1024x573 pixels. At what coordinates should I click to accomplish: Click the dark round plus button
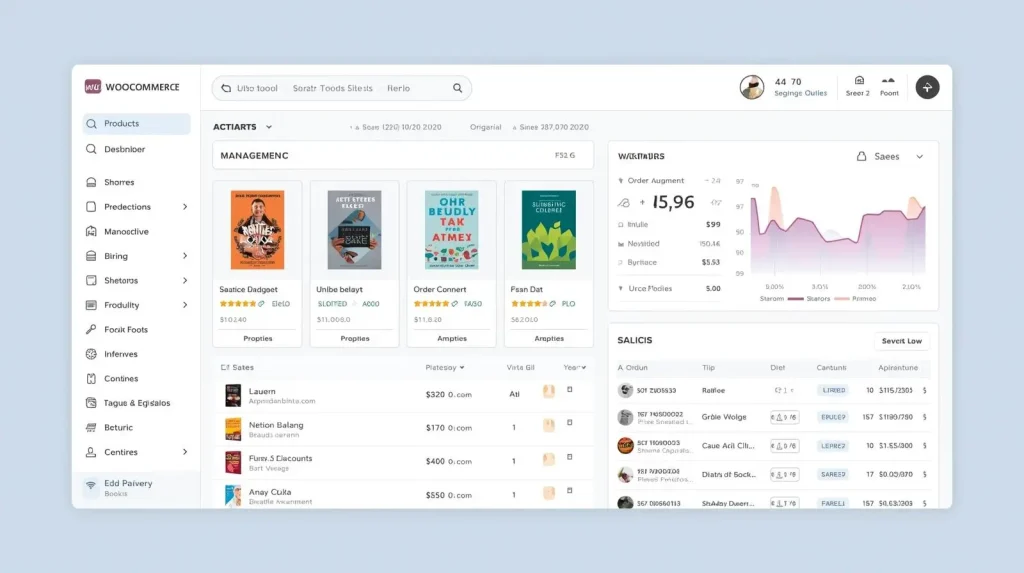(927, 87)
